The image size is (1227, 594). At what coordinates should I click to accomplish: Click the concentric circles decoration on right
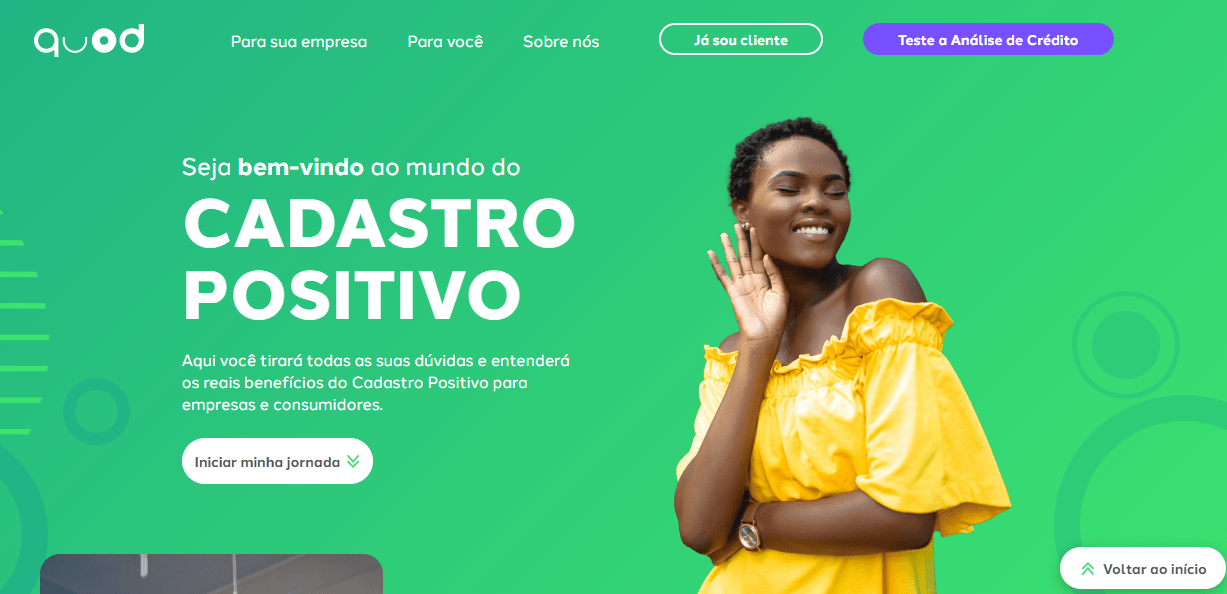1126,345
